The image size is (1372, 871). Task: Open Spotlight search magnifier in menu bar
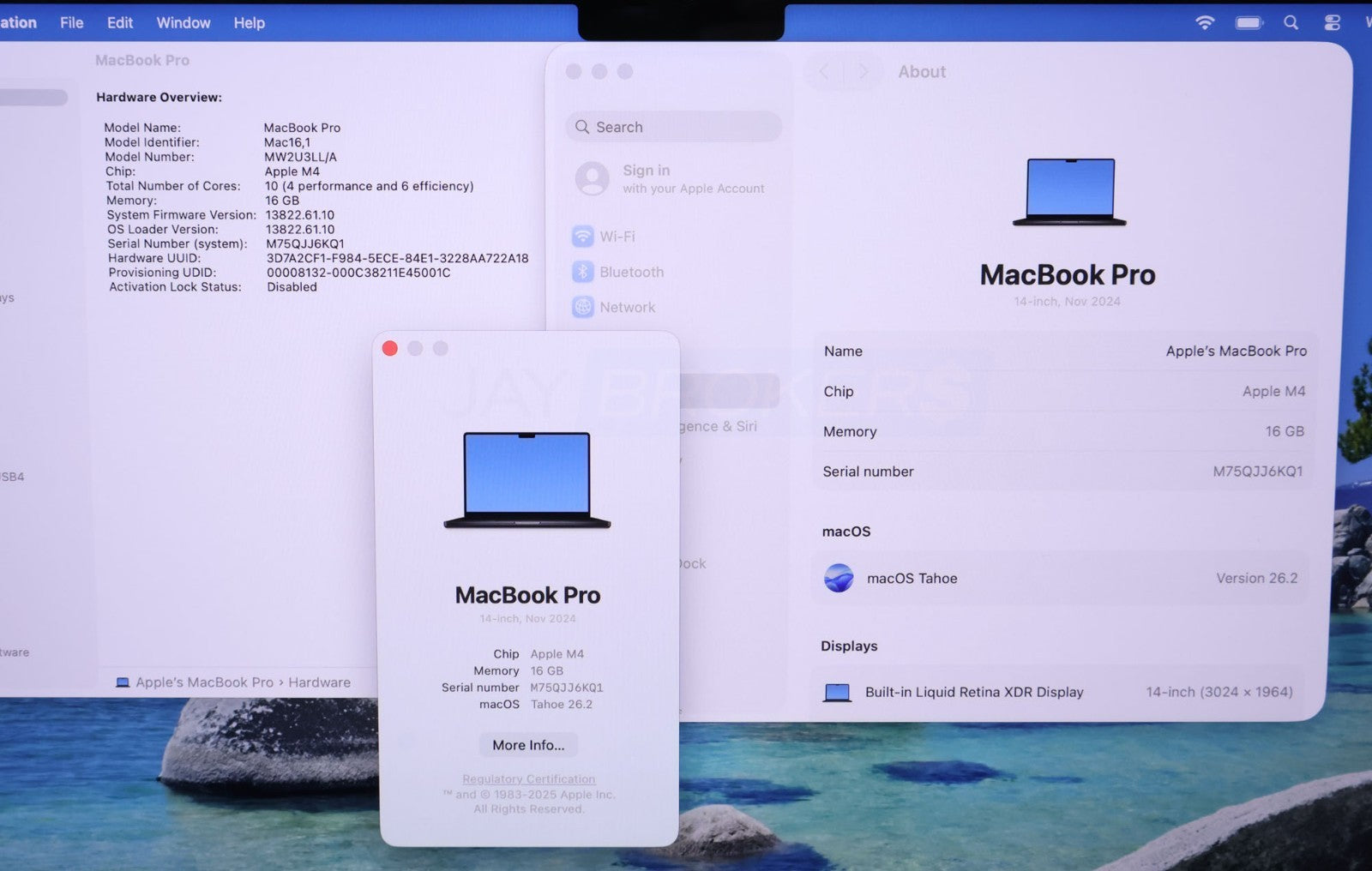(x=1291, y=23)
